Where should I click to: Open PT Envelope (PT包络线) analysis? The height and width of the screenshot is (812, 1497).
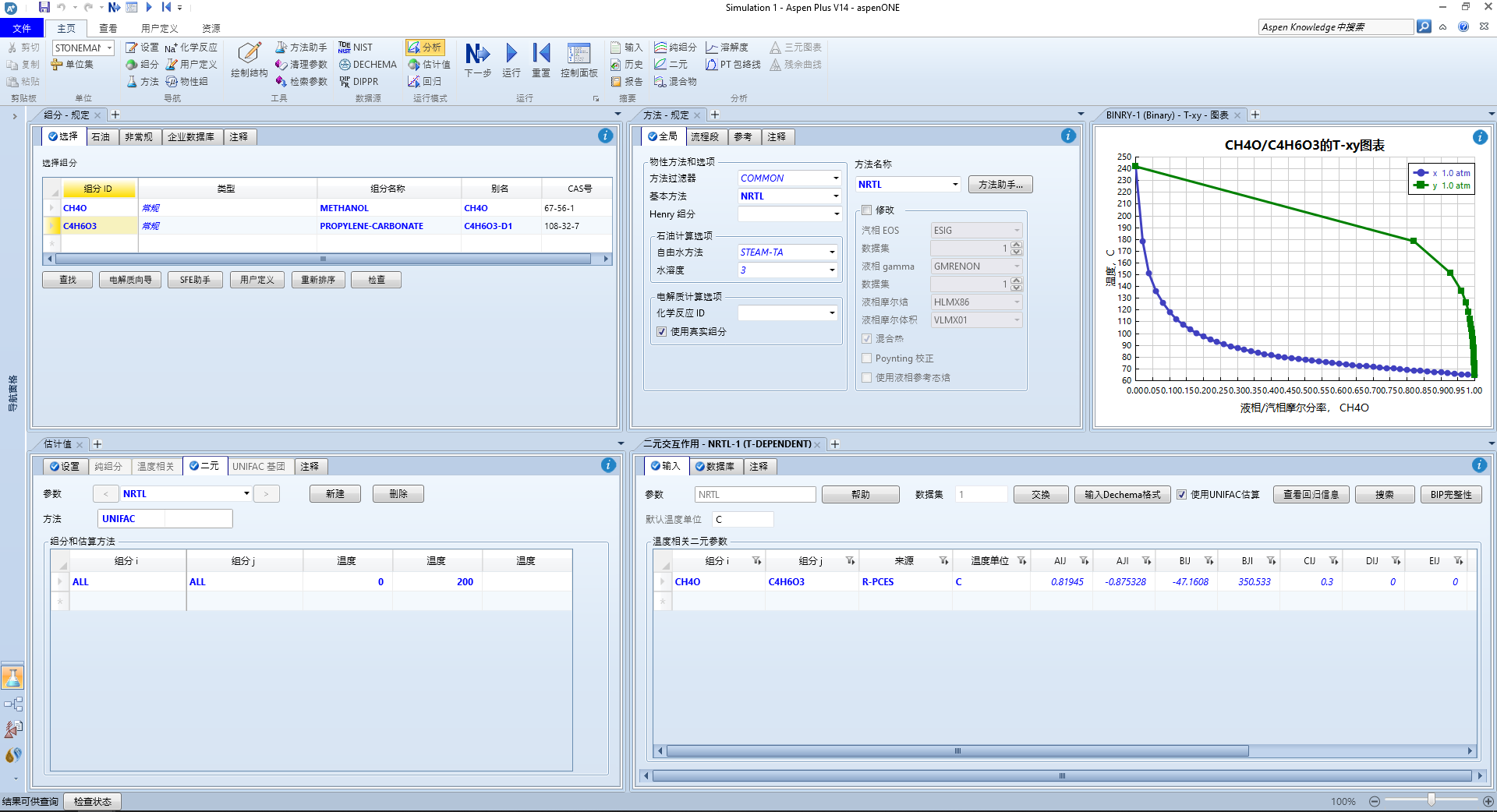(x=733, y=65)
